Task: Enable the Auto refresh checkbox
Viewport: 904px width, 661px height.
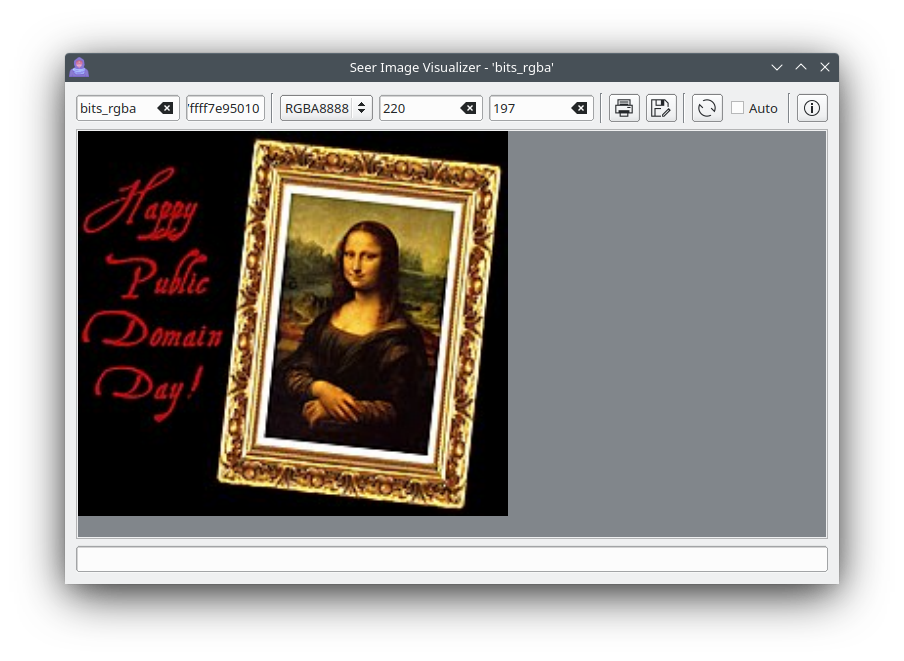Action: pos(737,108)
